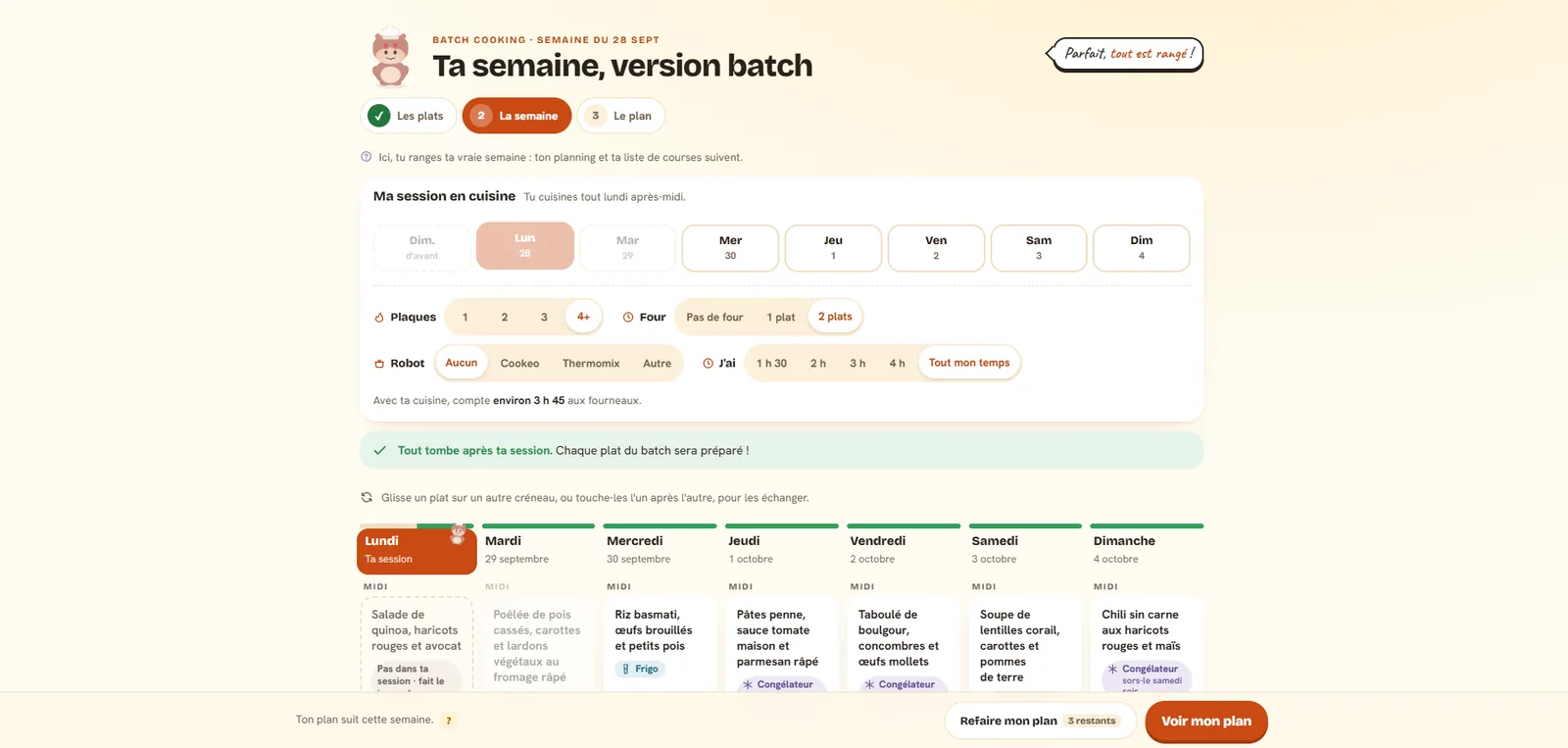Pick Mer 30 as cooking session day
1568x748 pixels.
730,248
